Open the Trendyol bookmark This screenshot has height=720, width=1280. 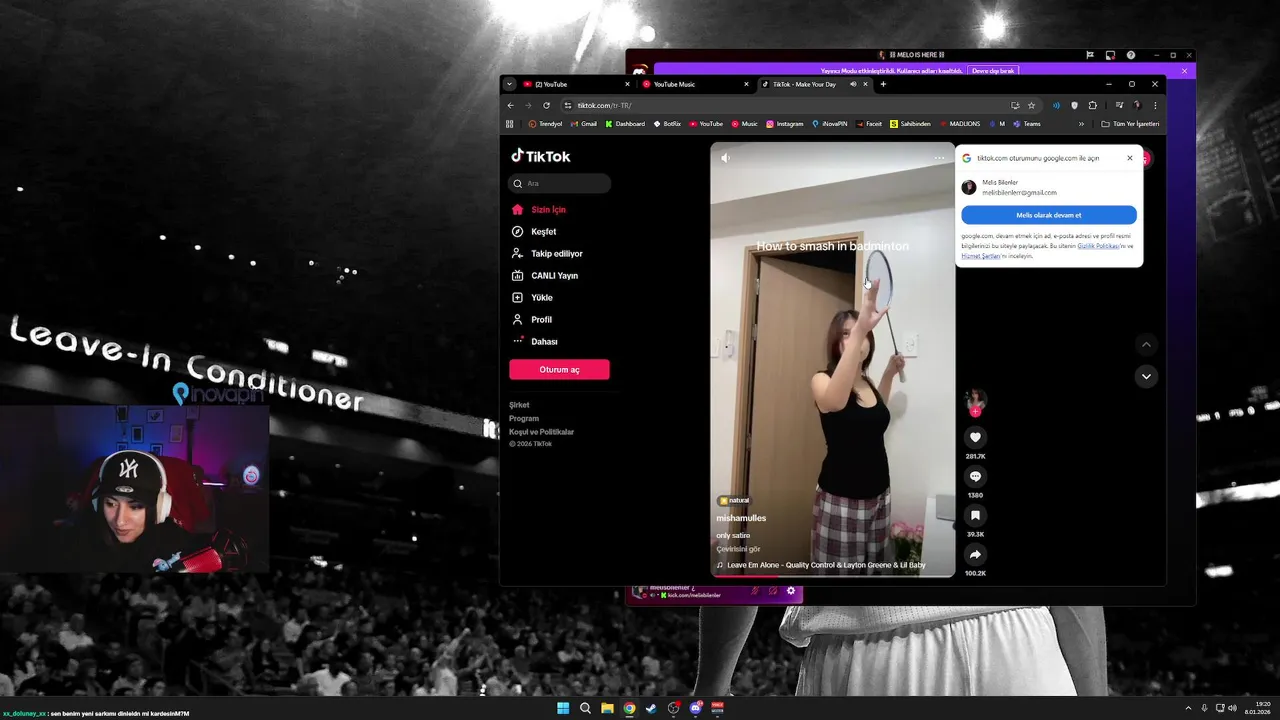[545, 124]
